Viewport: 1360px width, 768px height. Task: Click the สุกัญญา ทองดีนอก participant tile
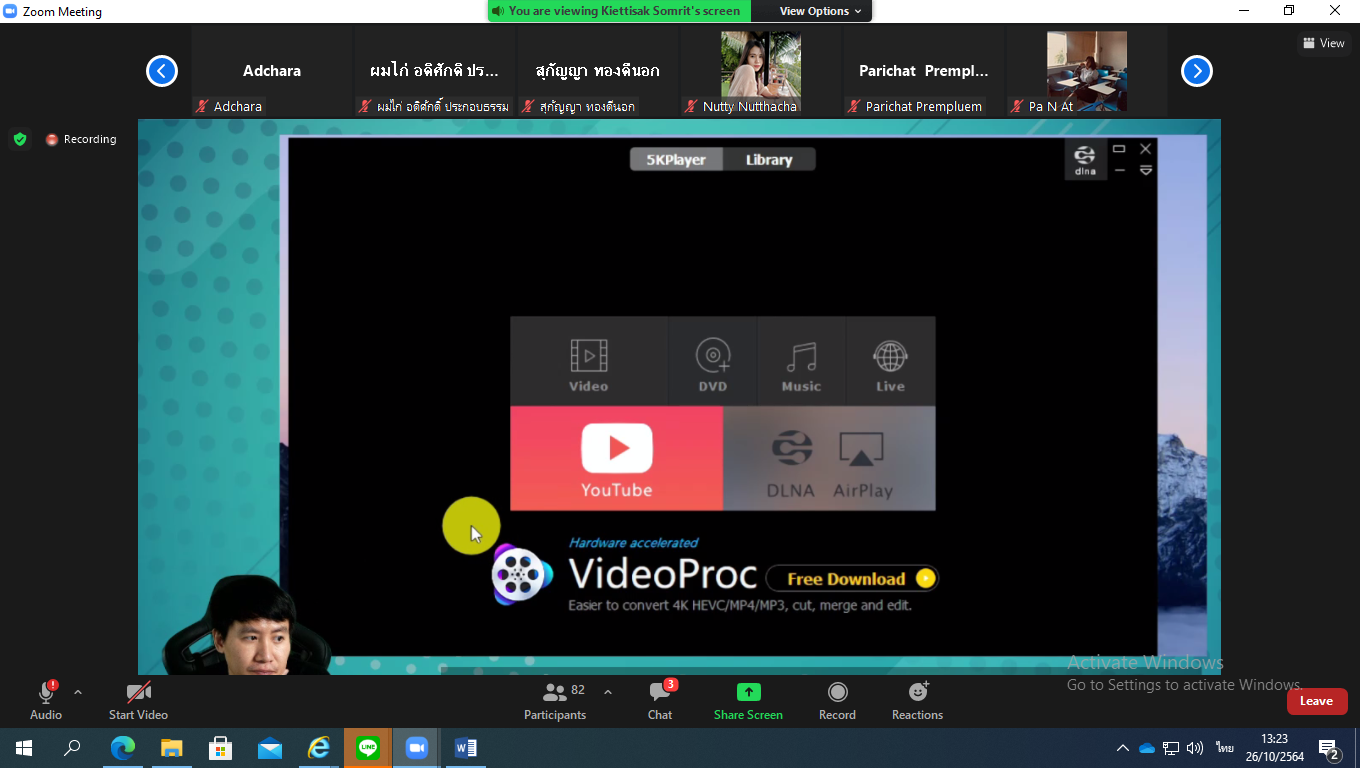(x=598, y=72)
